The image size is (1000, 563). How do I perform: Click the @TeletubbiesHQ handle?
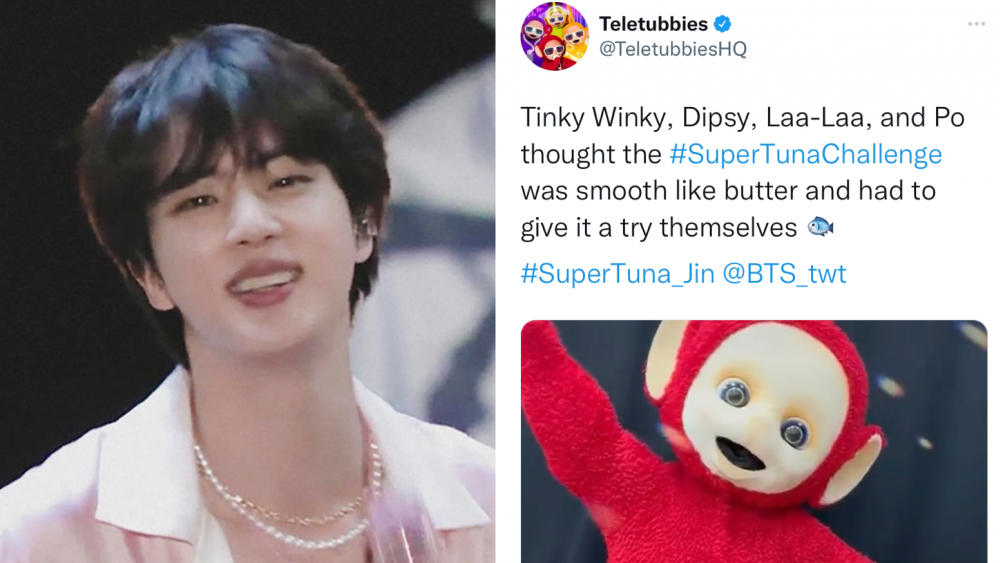[x=672, y=49]
